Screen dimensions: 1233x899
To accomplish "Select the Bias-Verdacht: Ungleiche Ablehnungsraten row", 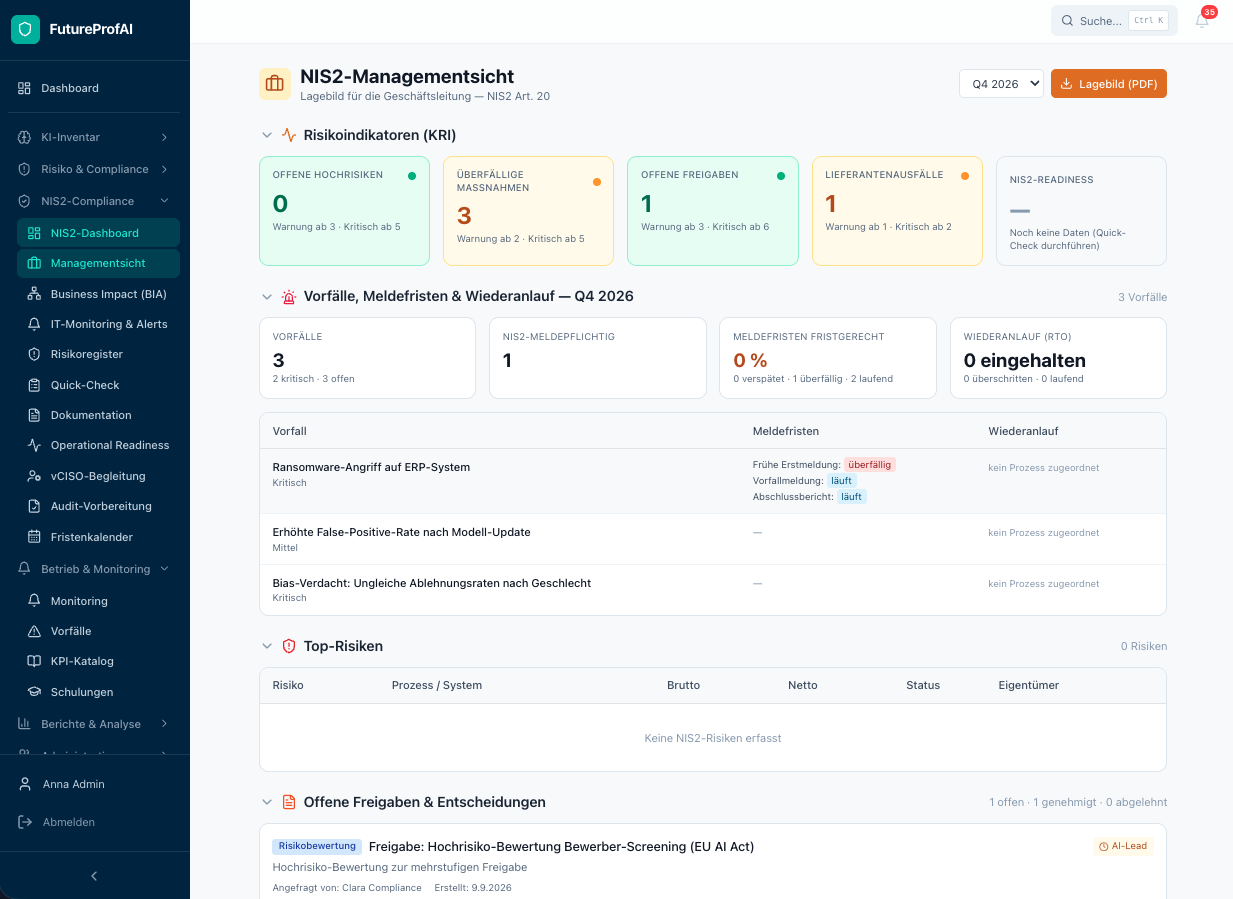I will (x=713, y=590).
